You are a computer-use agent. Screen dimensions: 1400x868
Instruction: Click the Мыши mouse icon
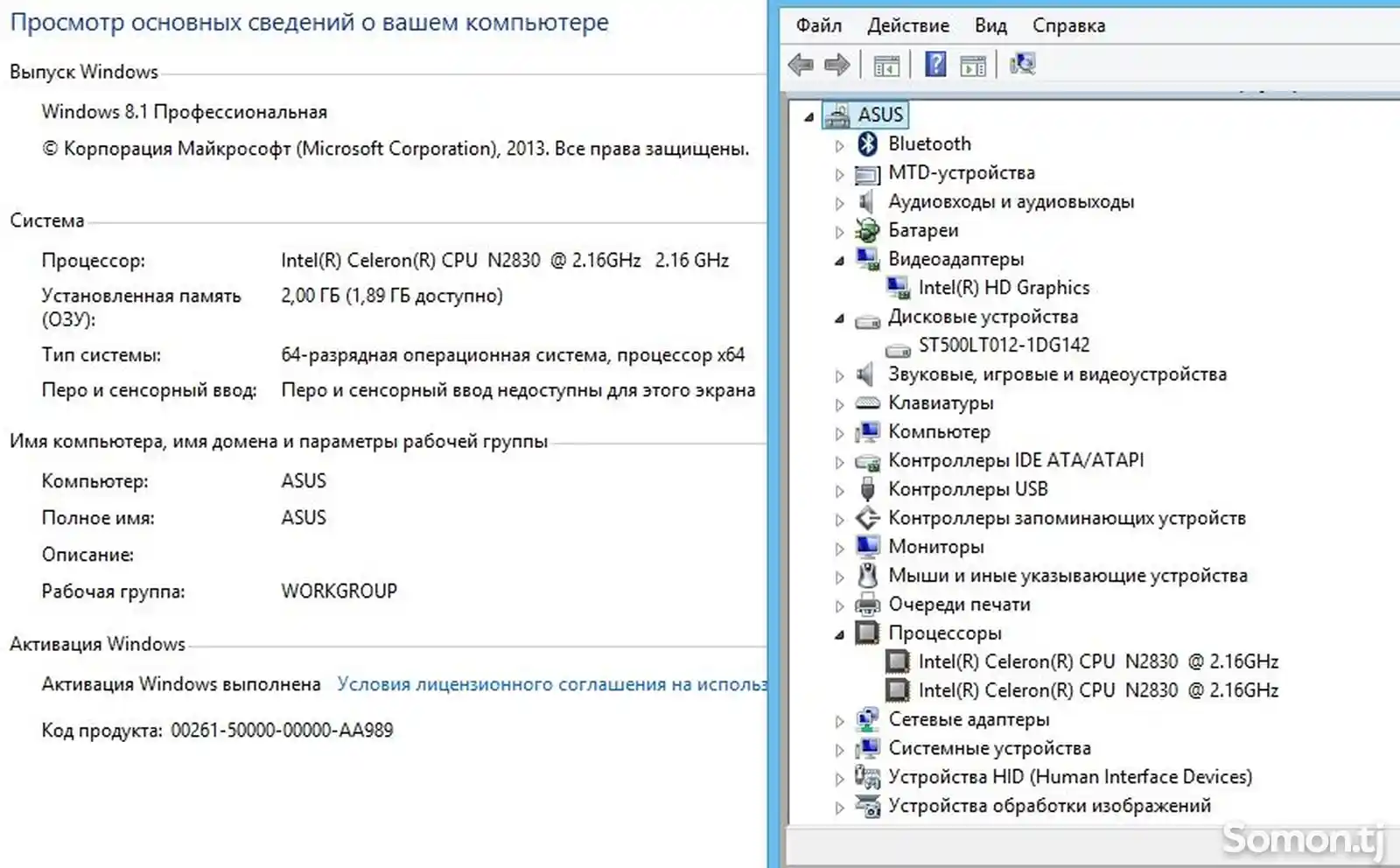click(867, 576)
